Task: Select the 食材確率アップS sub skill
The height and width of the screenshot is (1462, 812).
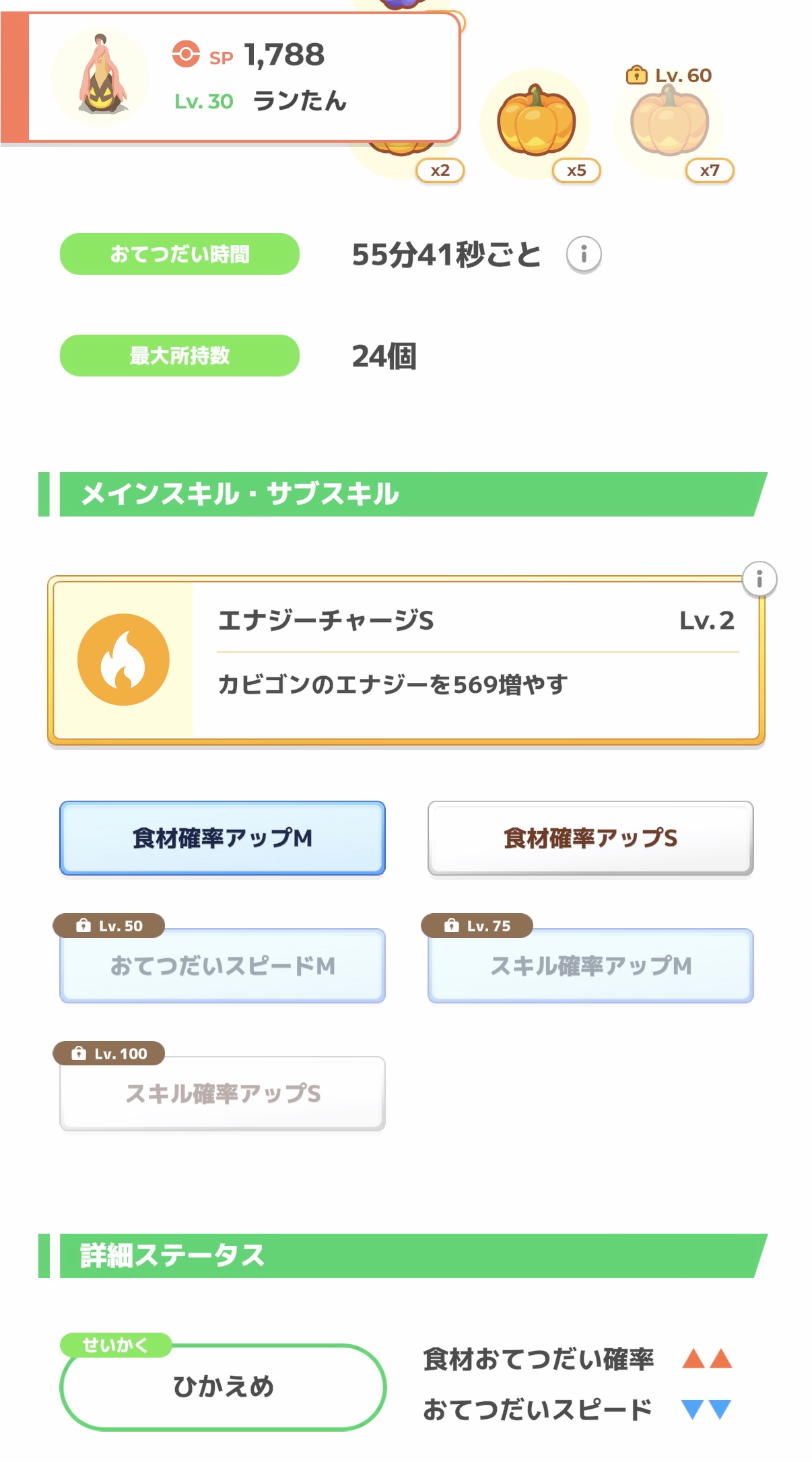Action: click(590, 838)
